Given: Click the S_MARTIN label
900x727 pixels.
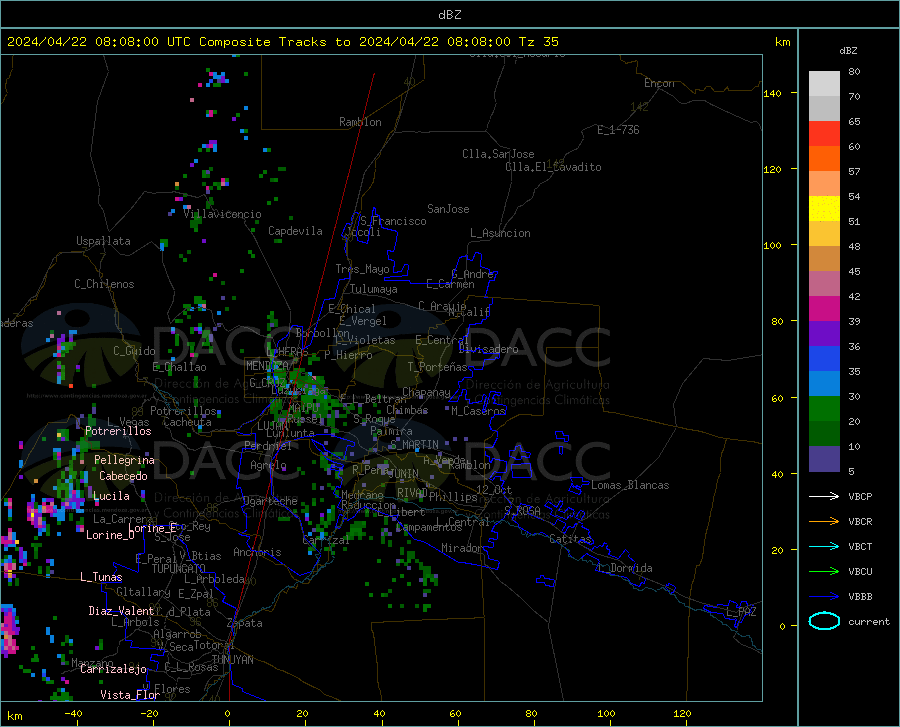Looking at the screenshot, I should point(414,445).
